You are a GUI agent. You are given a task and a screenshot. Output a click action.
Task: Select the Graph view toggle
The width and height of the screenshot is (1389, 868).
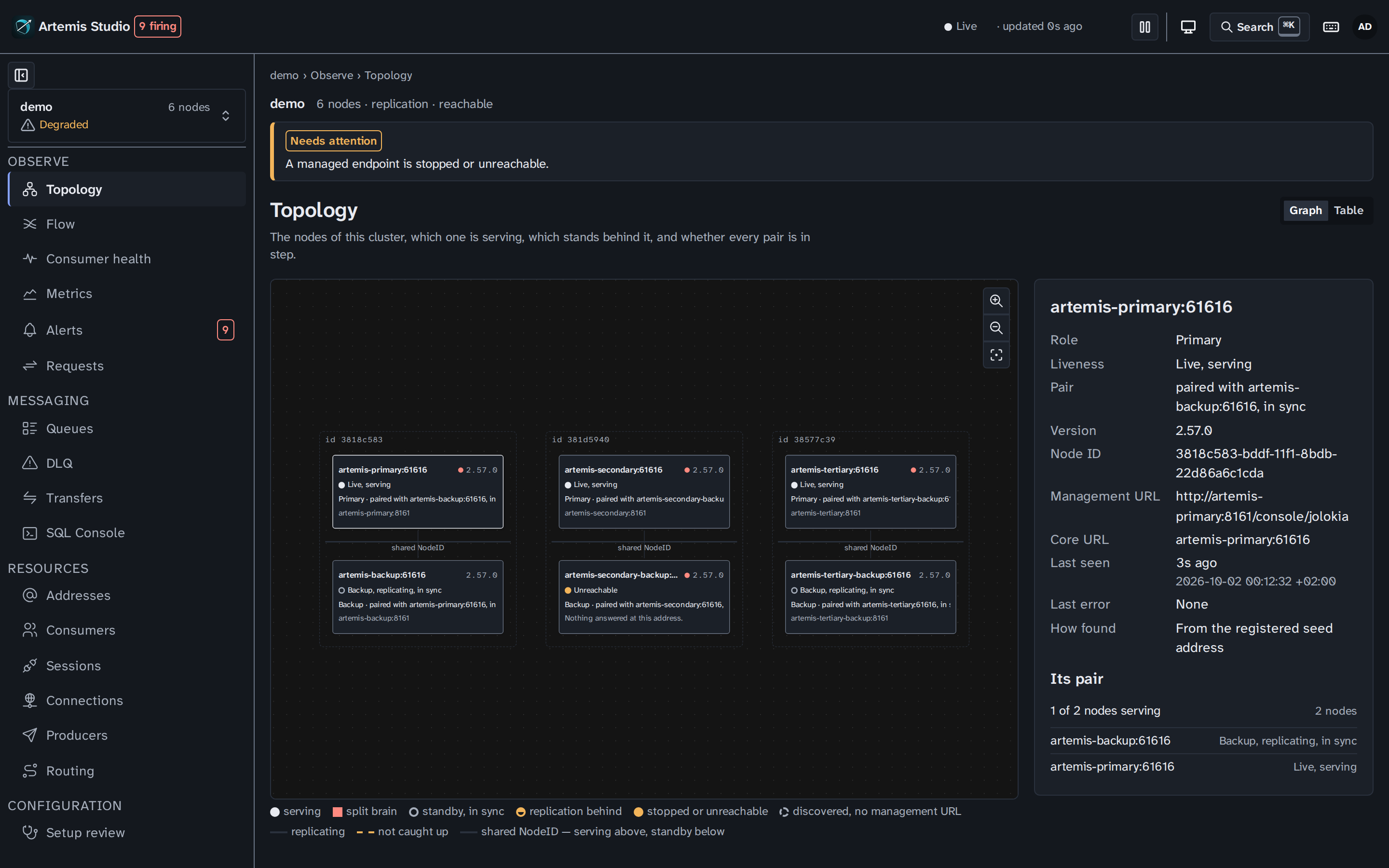click(1305, 210)
